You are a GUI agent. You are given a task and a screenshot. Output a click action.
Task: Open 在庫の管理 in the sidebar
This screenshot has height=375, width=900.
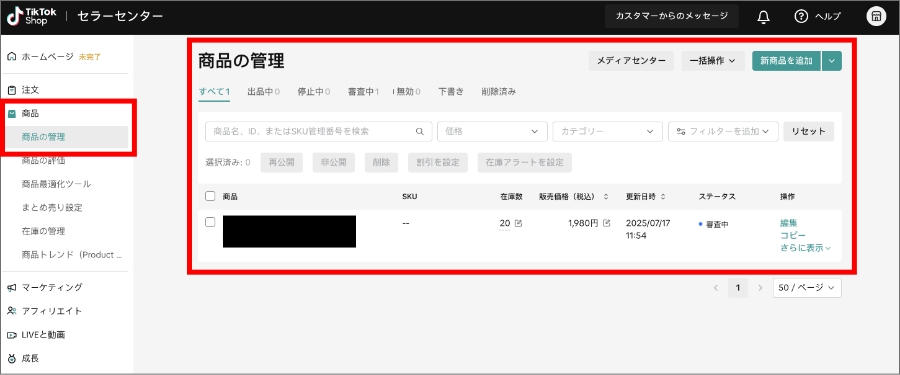pyautogui.click(x=44, y=231)
